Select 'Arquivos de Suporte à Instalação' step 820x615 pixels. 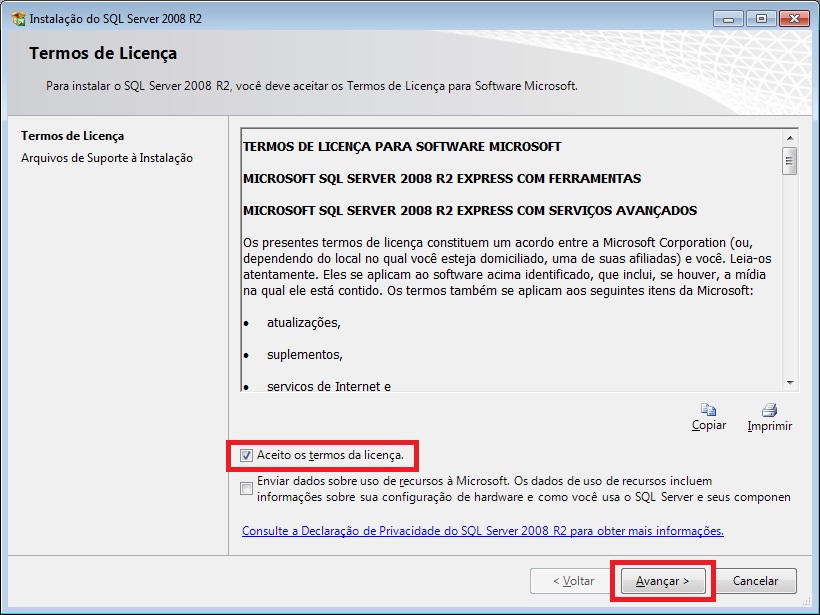107,158
